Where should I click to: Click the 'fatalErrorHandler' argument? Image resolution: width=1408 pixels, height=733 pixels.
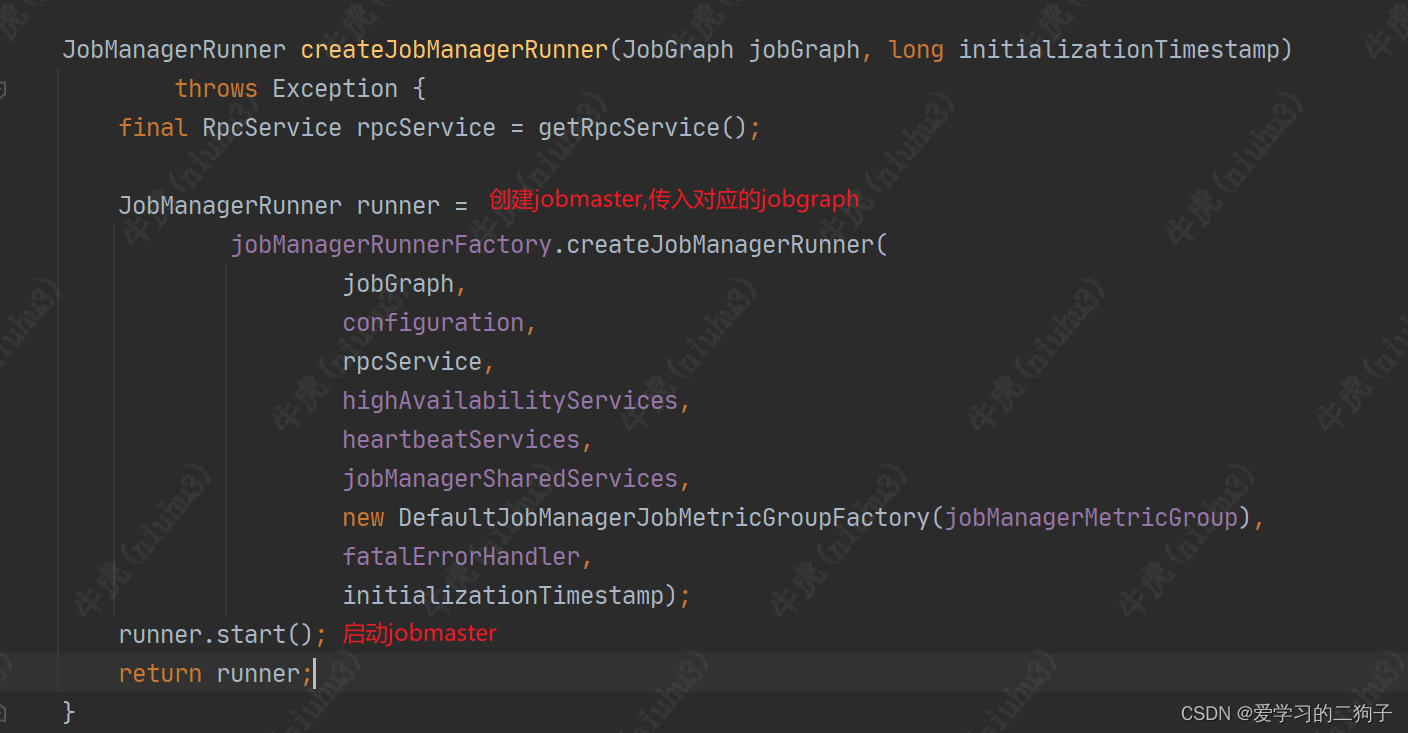pos(460,556)
